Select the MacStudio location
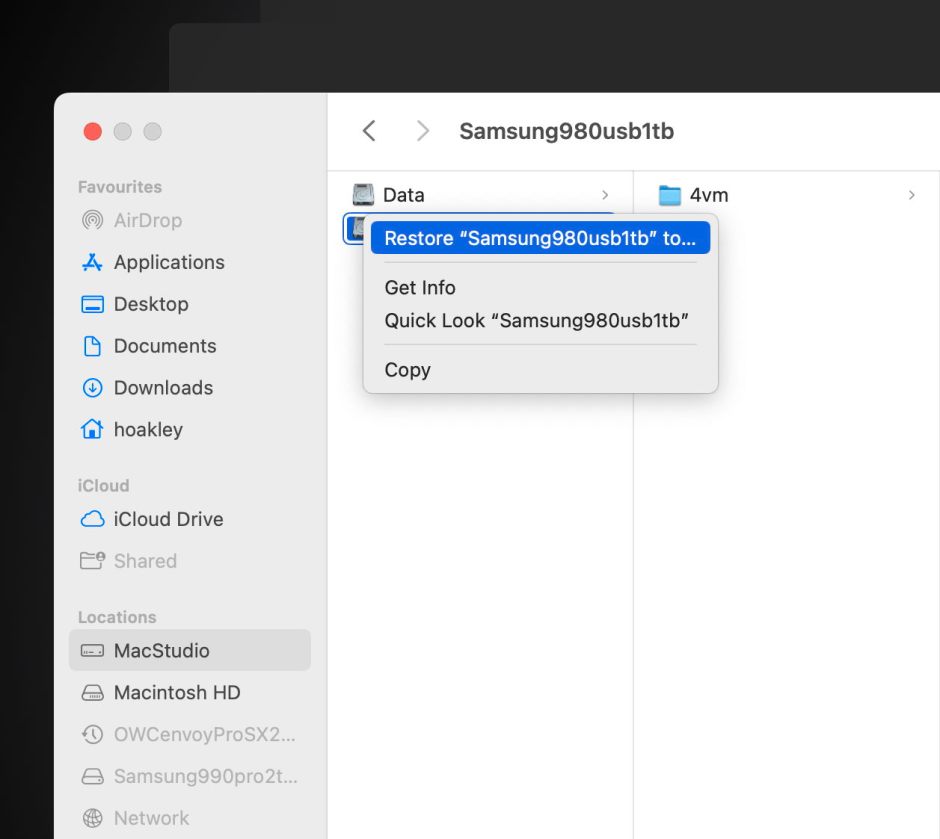Viewport: 940px width, 839px height. [161, 650]
